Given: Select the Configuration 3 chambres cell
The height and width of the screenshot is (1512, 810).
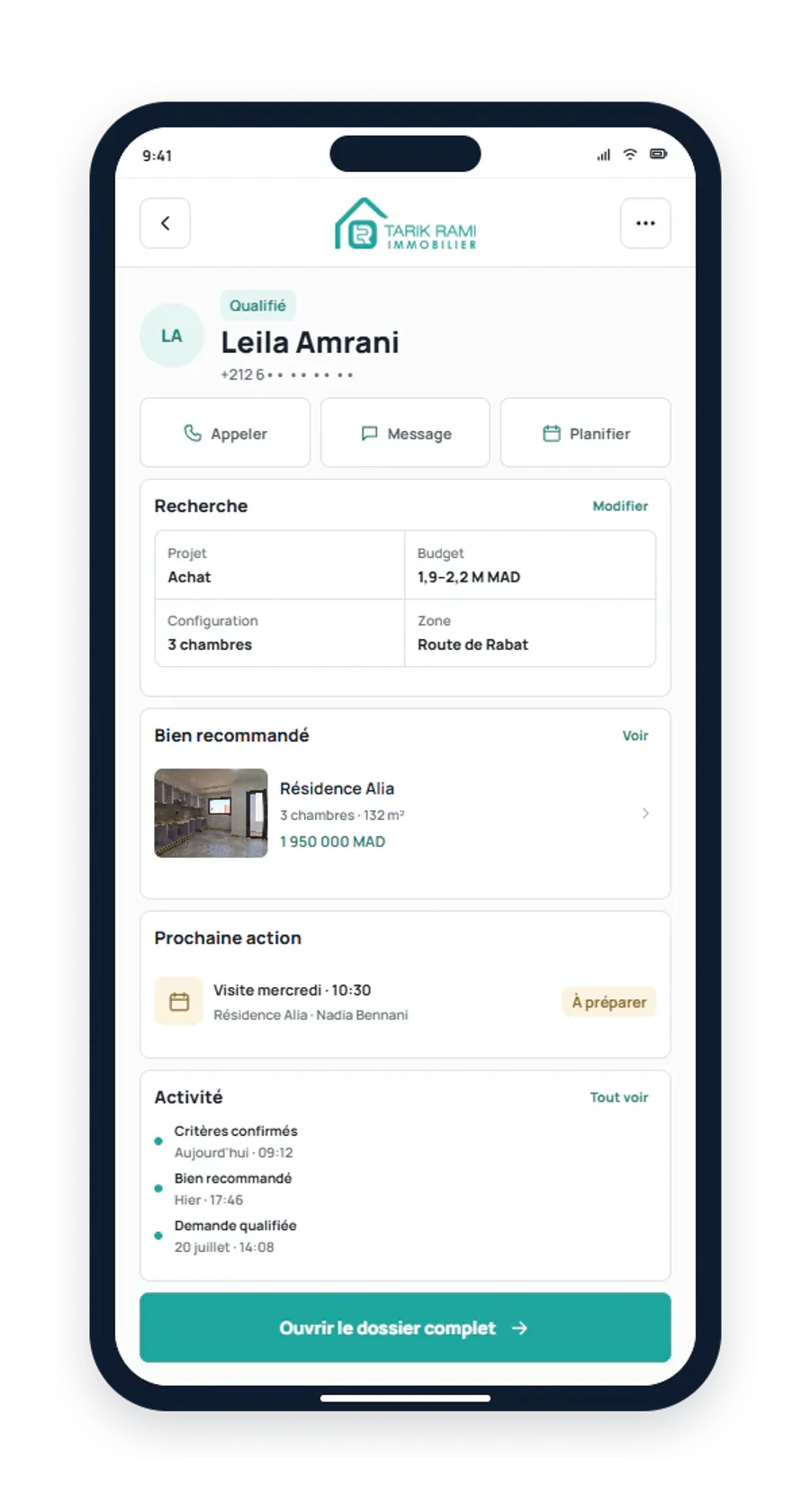Looking at the screenshot, I should point(280,633).
